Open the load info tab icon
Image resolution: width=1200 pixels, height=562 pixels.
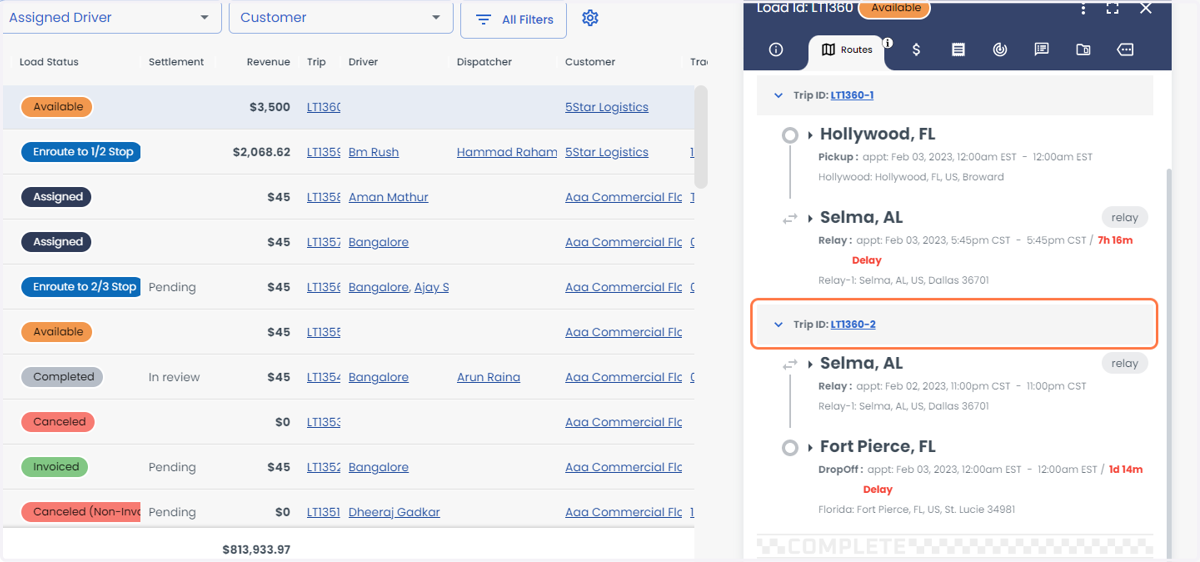775,49
